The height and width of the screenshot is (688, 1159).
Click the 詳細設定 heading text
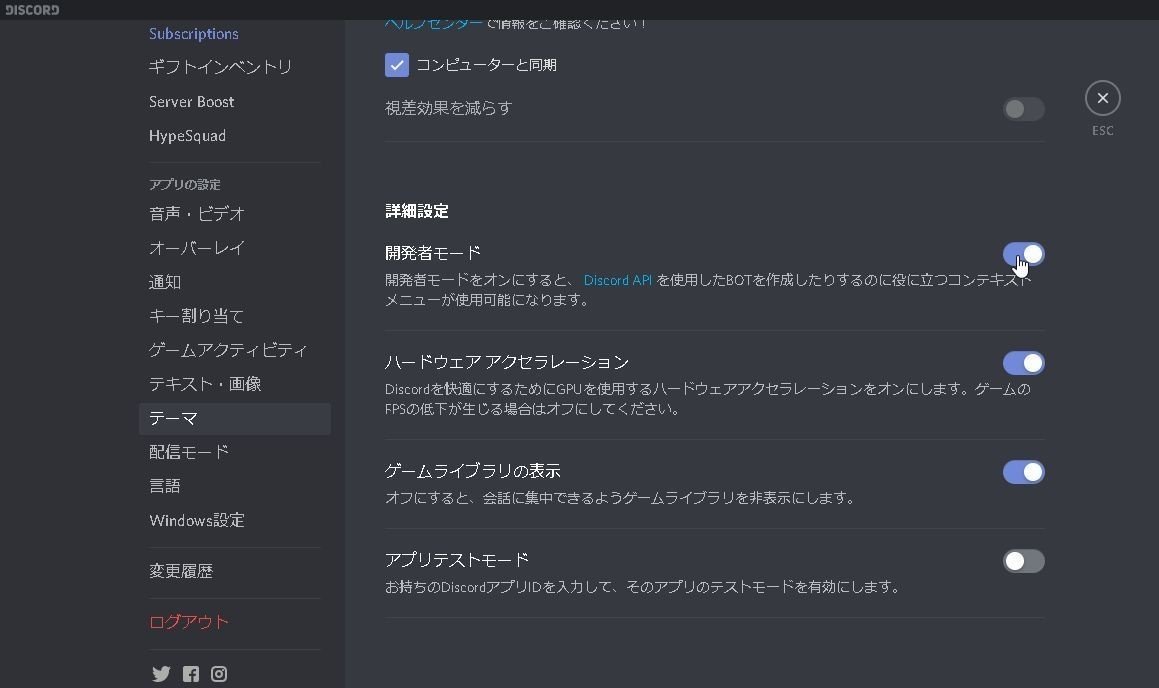pyautogui.click(x=417, y=211)
